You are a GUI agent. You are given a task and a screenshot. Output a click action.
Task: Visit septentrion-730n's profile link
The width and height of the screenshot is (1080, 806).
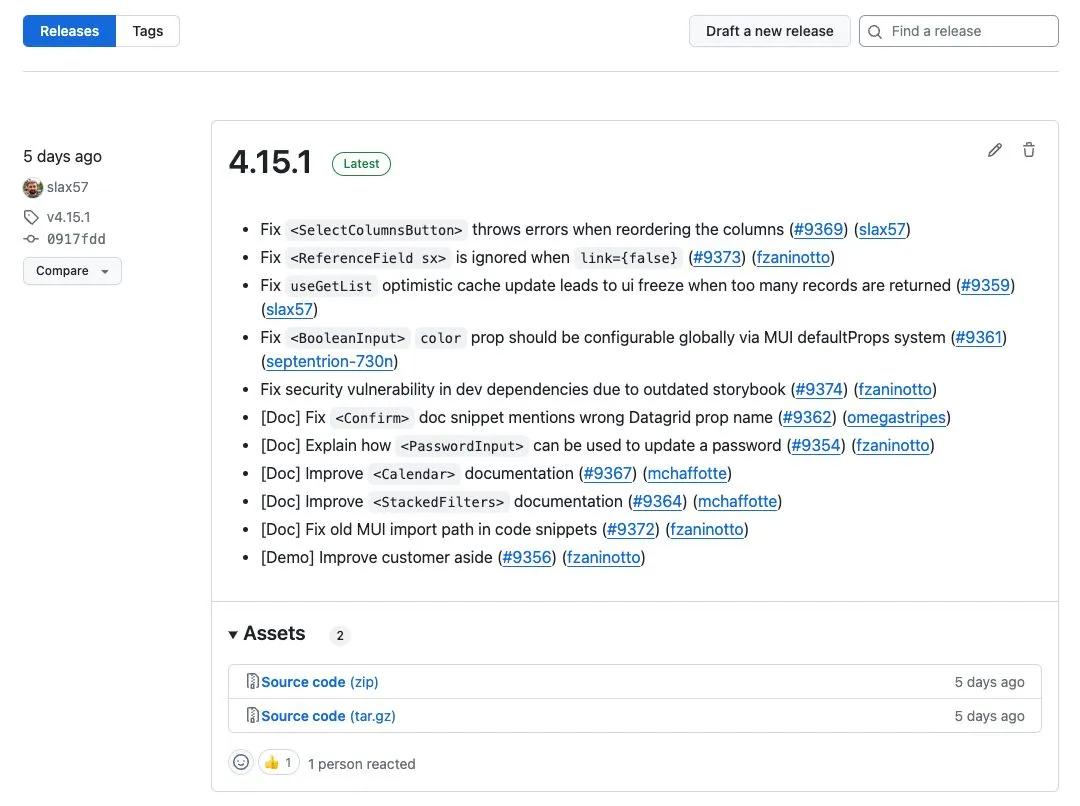pyautogui.click(x=330, y=361)
